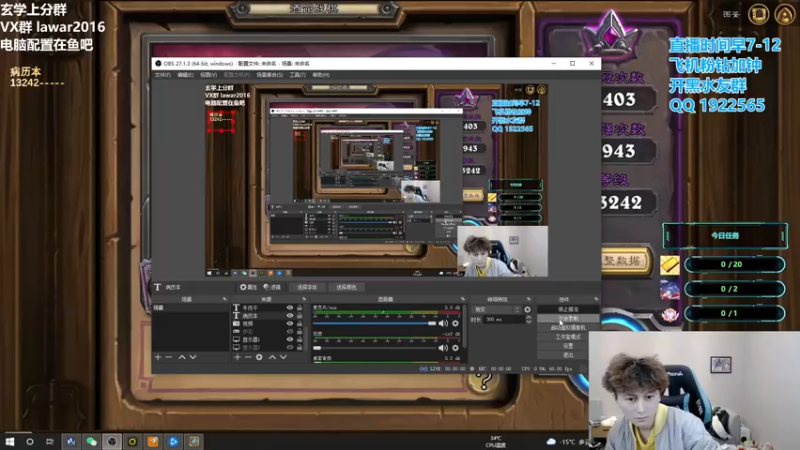Screen dimensions: 800x450
Task: Open the Windows Start menu
Action: point(10,441)
